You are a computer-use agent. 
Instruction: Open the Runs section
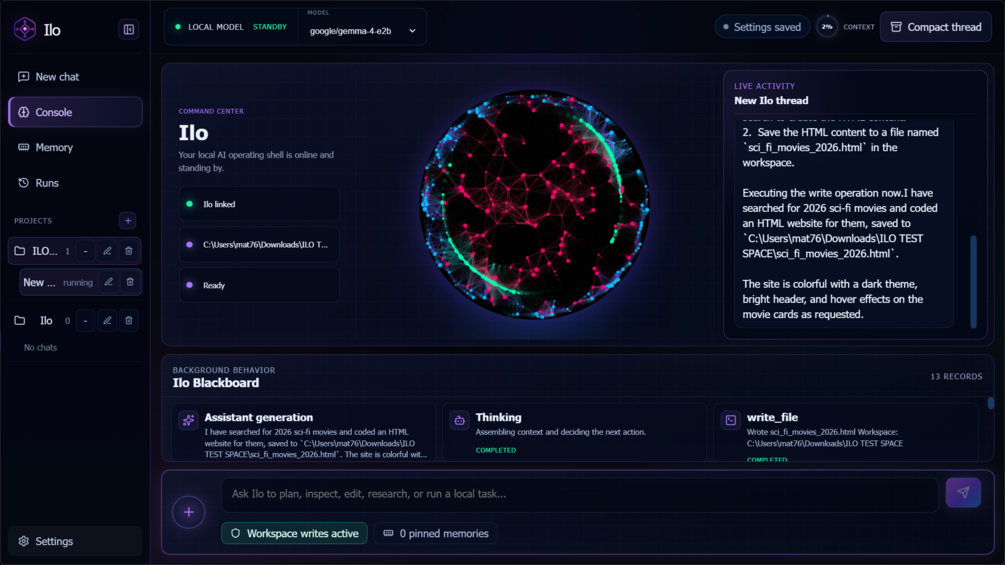click(75, 183)
